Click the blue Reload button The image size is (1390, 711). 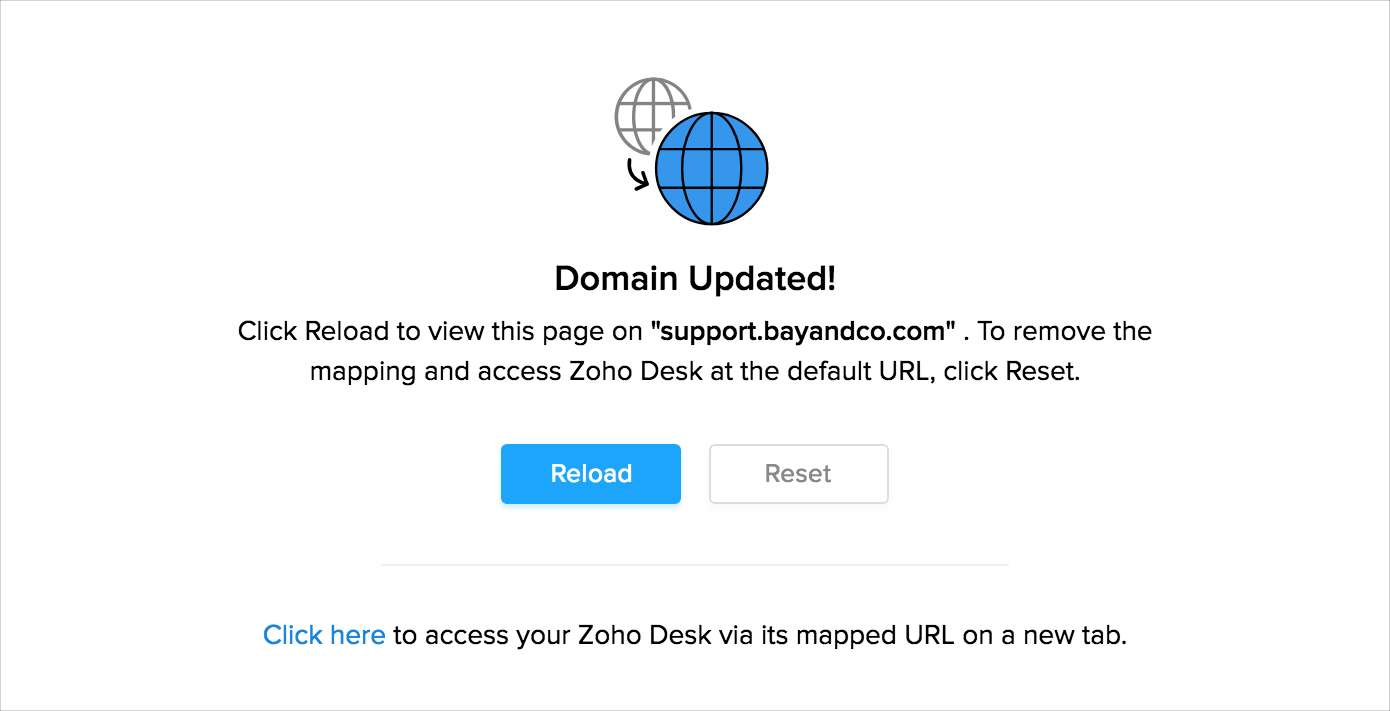click(x=590, y=474)
